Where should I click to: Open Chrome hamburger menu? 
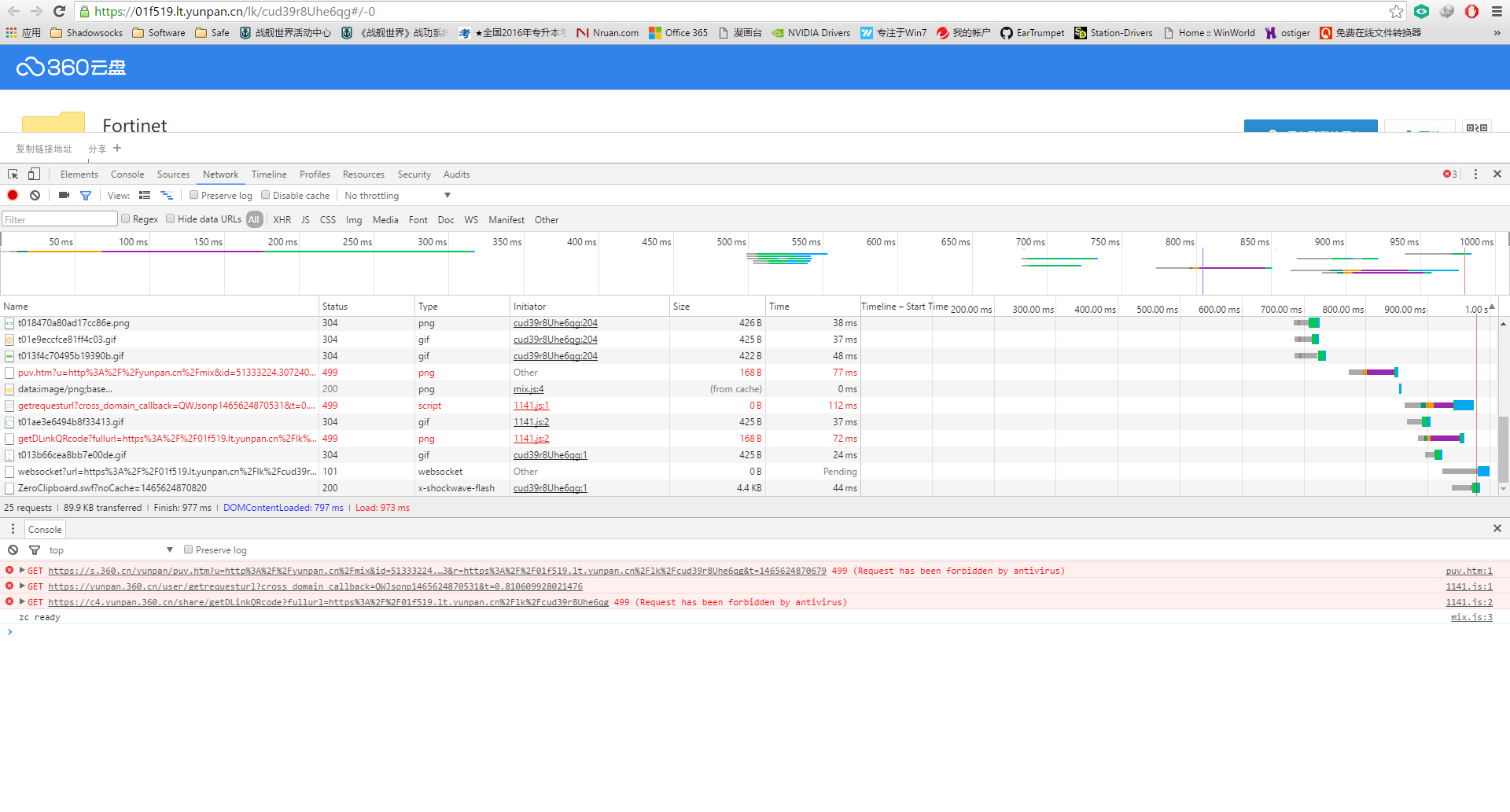point(1497,11)
